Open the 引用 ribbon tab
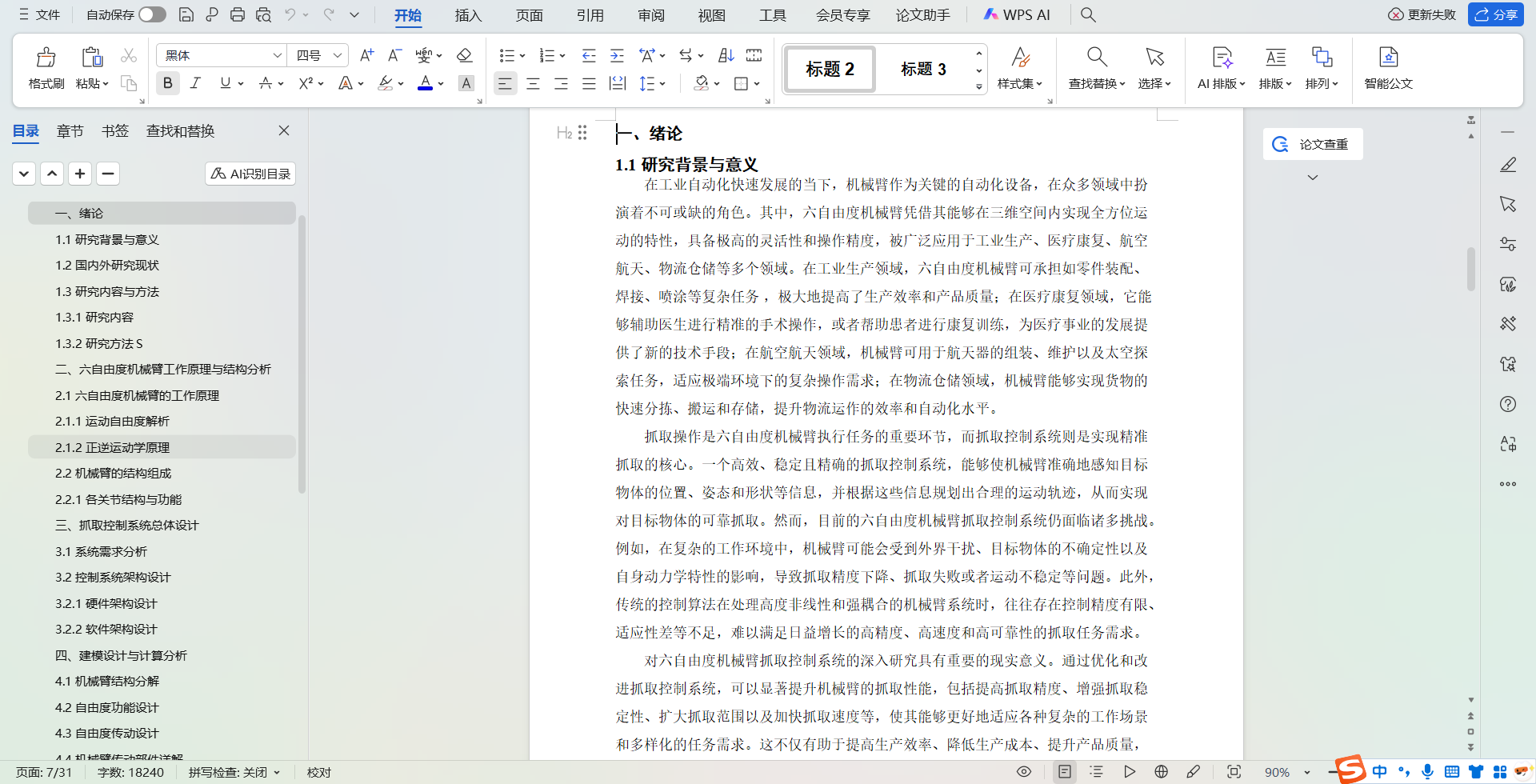The width and height of the screenshot is (1536, 784). click(x=590, y=15)
